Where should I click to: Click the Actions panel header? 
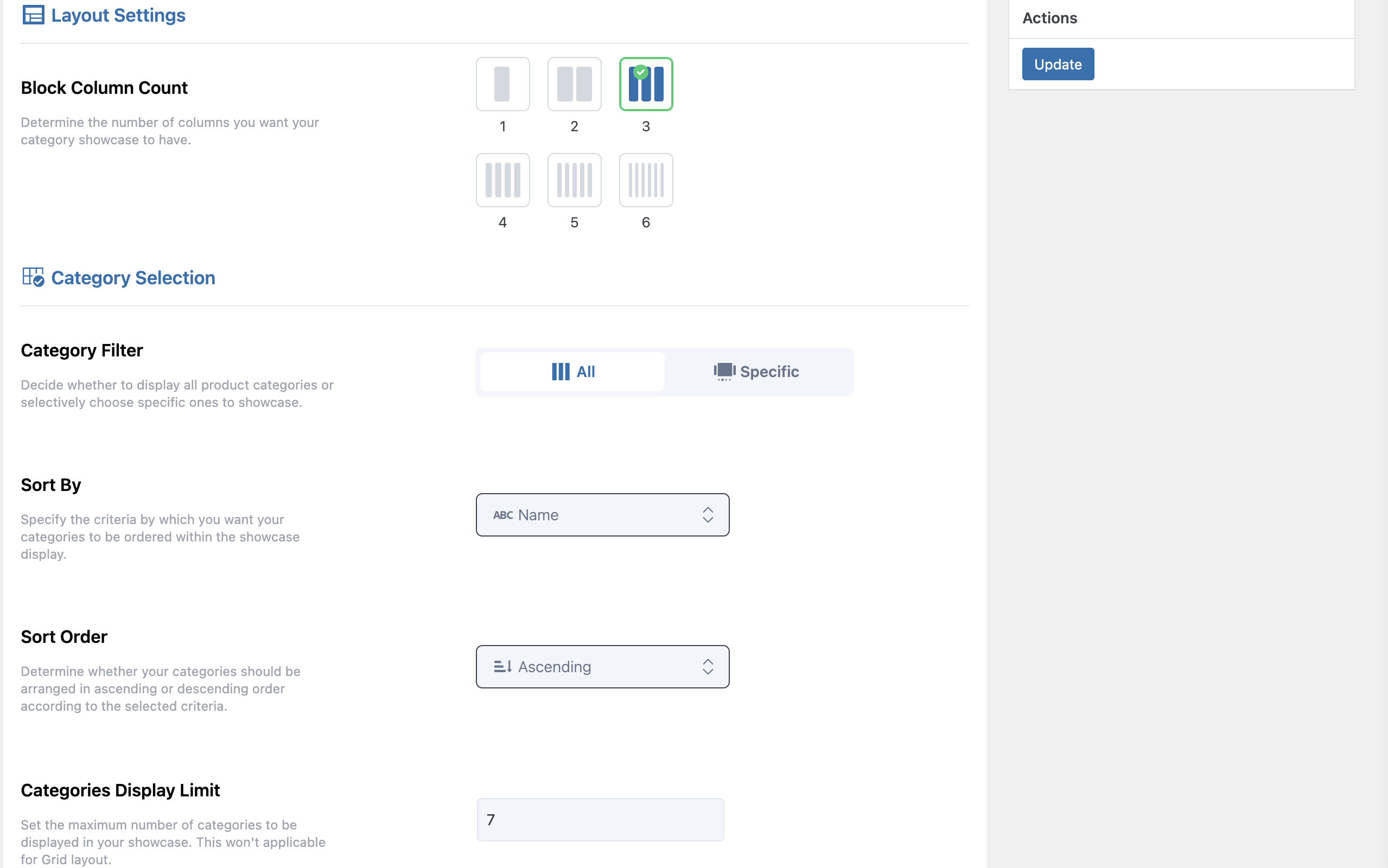[1049, 18]
